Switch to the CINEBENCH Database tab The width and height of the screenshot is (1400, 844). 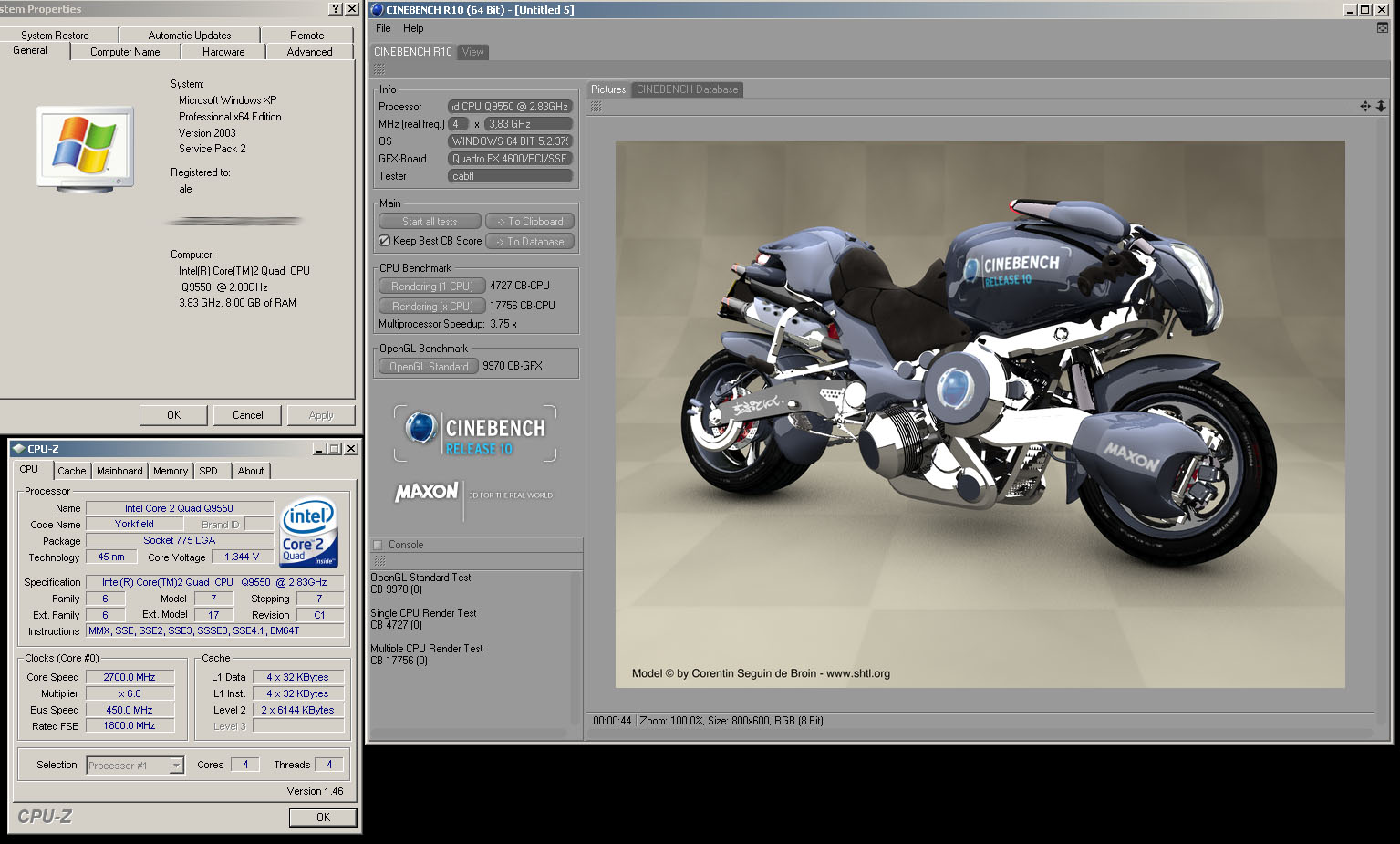click(x=688, y=89)
